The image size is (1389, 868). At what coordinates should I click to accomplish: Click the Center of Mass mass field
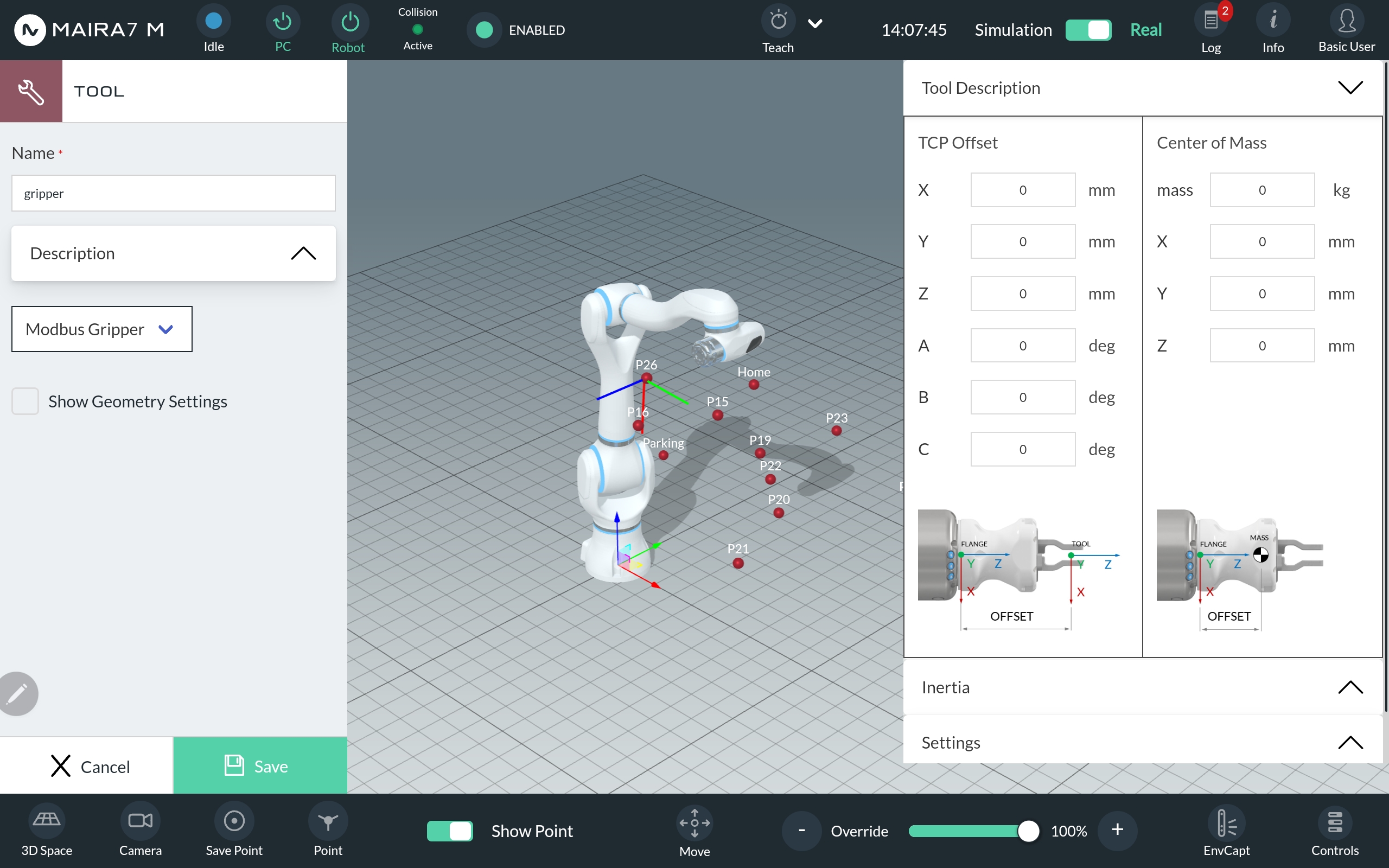[1262, 190]
